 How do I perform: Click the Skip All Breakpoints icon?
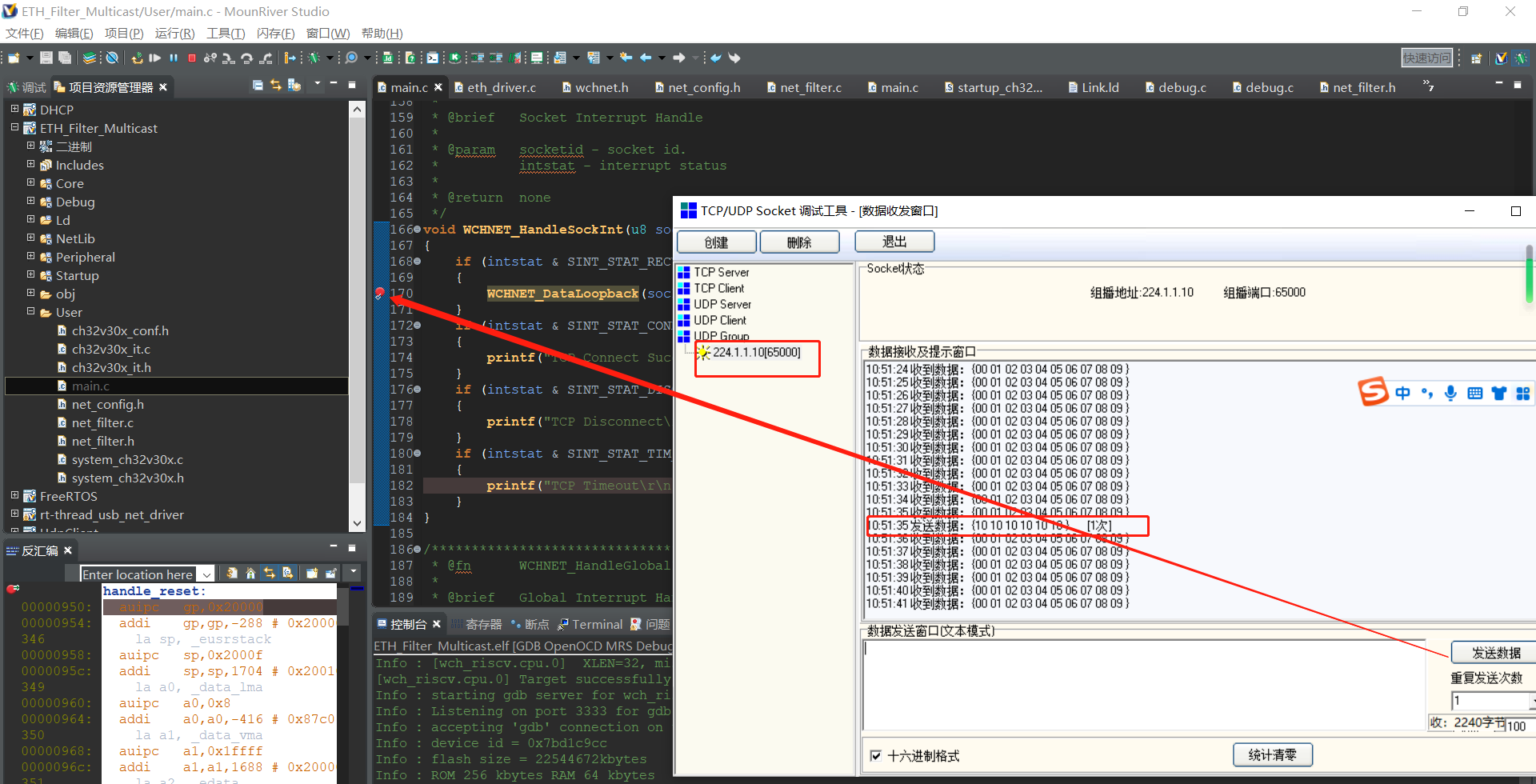coord(113,58)
